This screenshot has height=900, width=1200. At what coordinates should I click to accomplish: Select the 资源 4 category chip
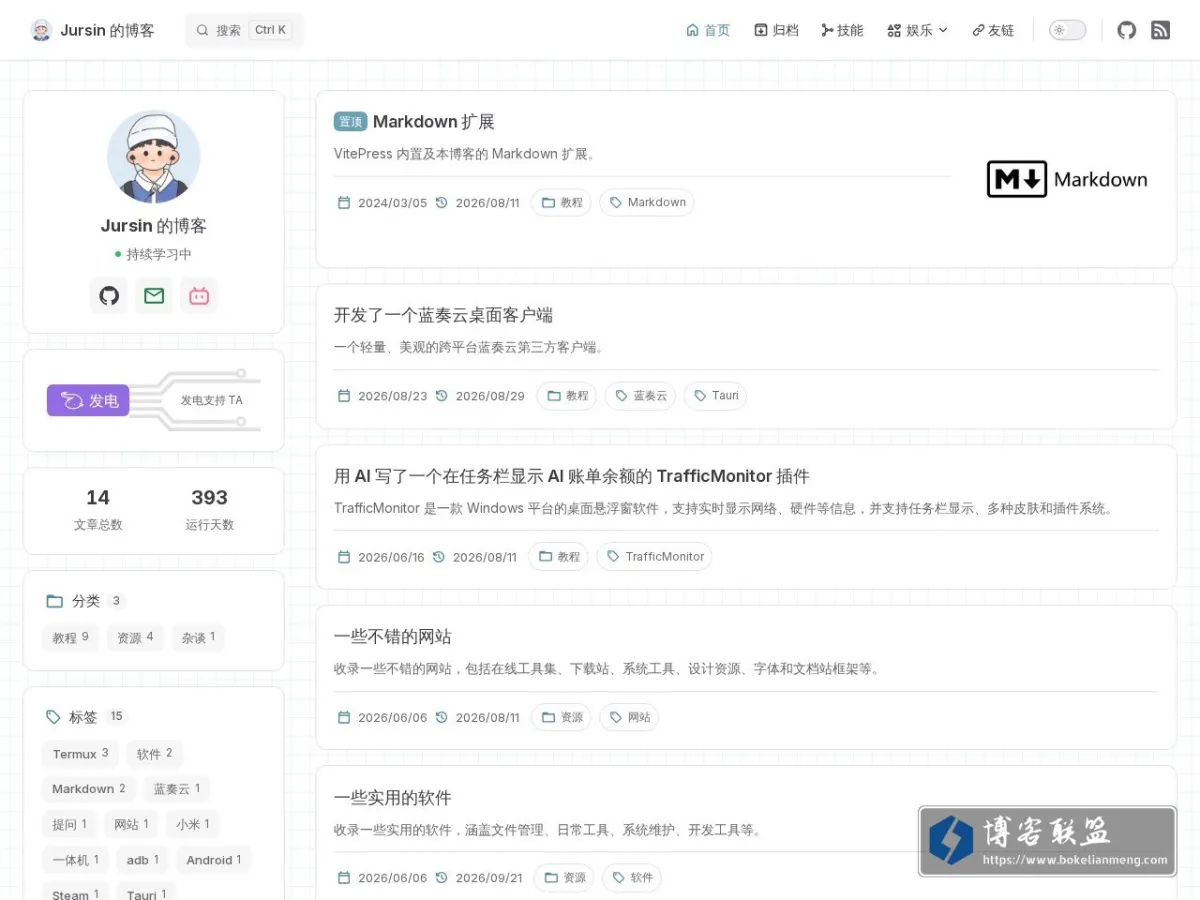[135, 637]
